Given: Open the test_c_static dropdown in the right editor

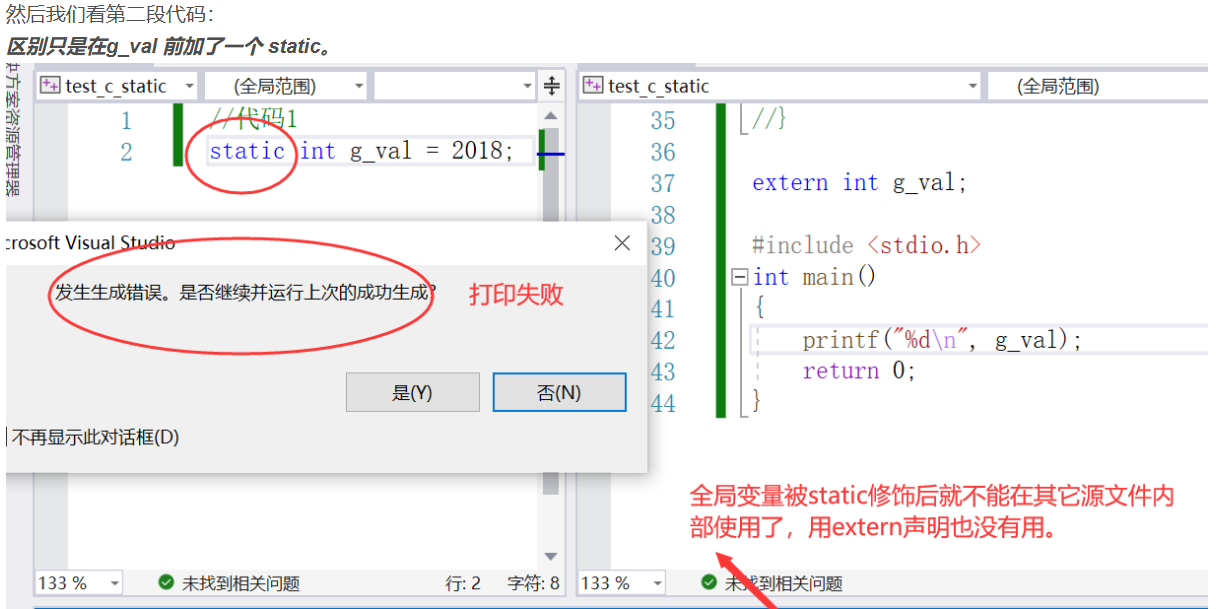Looking at the screenshot, I should click(x=790, y=86).
